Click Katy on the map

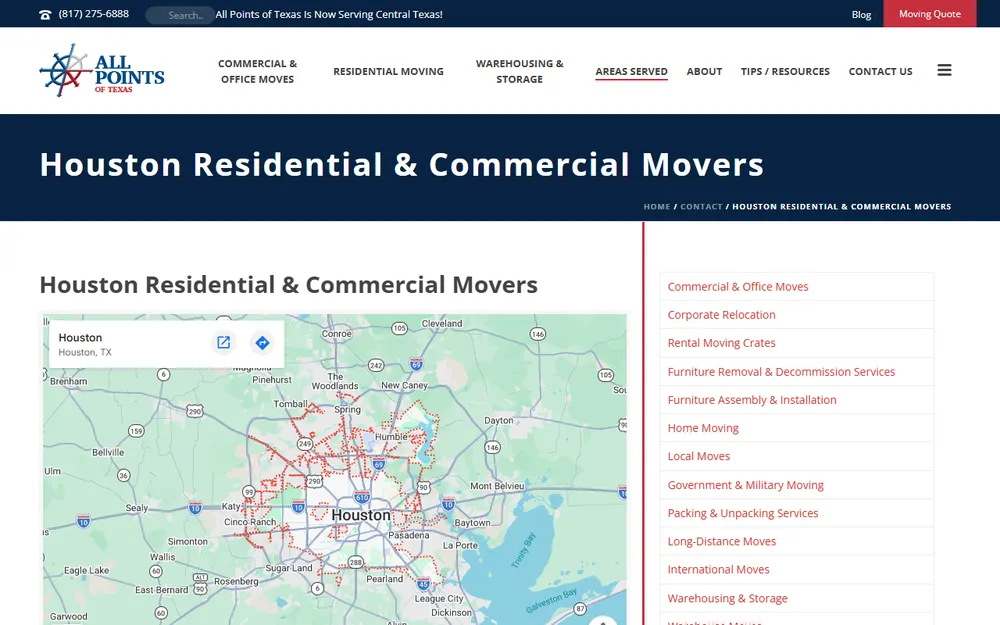(x=231, y=506)
